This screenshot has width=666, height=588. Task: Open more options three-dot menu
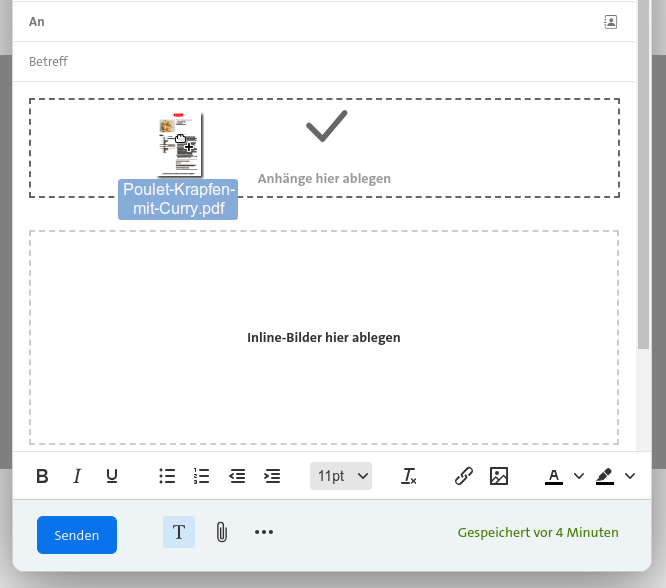pyautogui.click(x=264, y=533)
